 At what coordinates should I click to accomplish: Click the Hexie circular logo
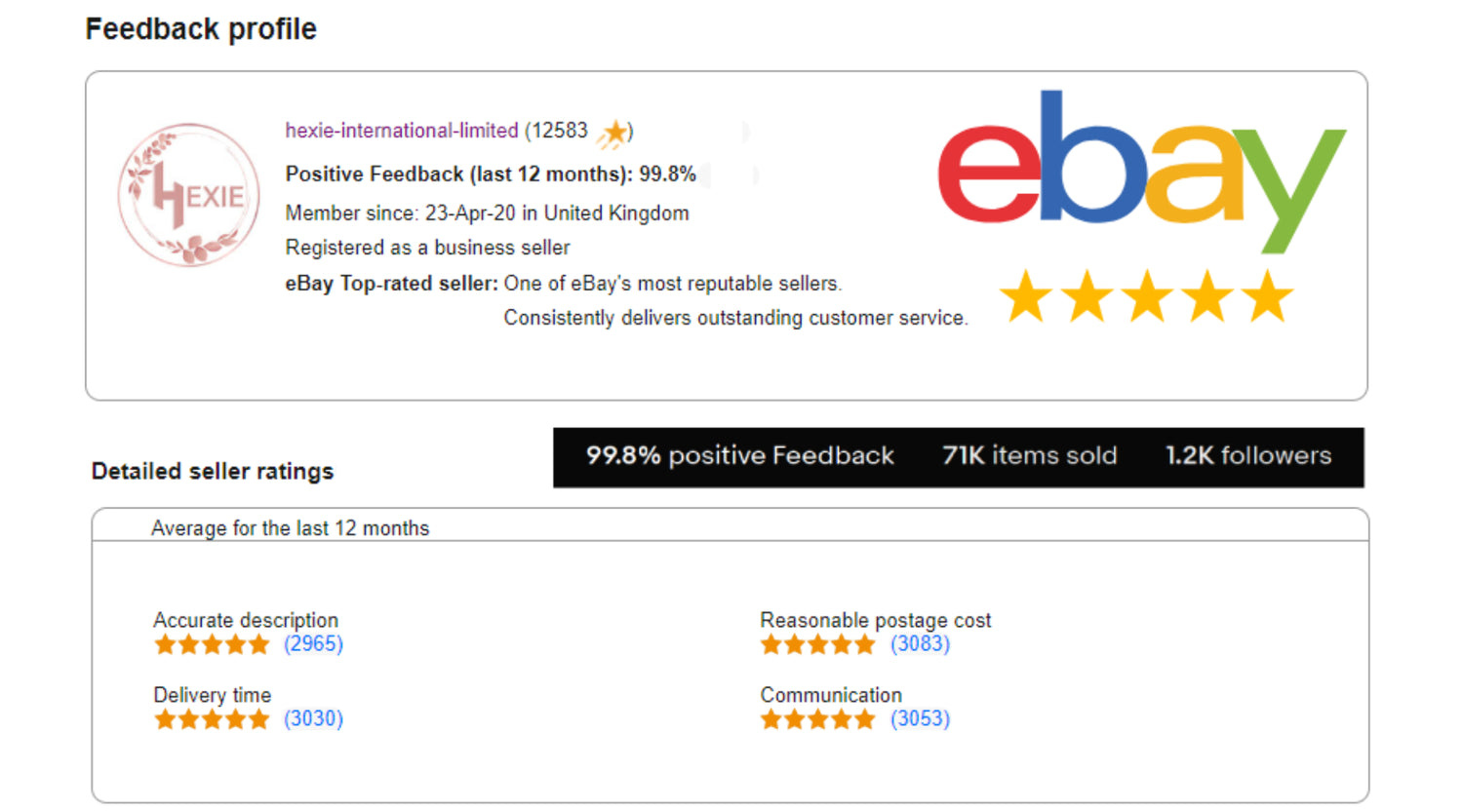click(x=189, y=195)
